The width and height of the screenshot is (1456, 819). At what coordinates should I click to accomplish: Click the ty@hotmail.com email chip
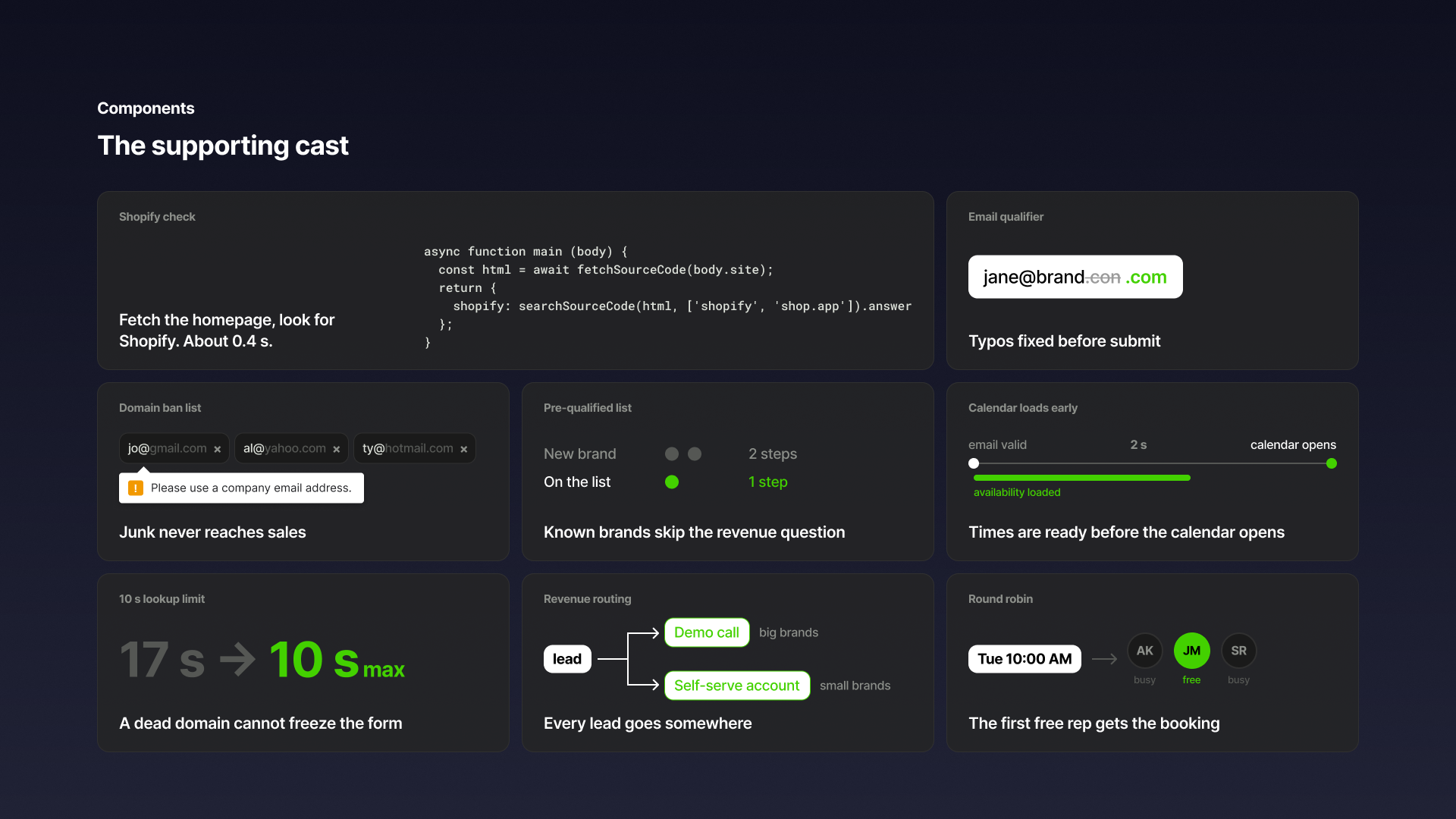tap(415, 448)
